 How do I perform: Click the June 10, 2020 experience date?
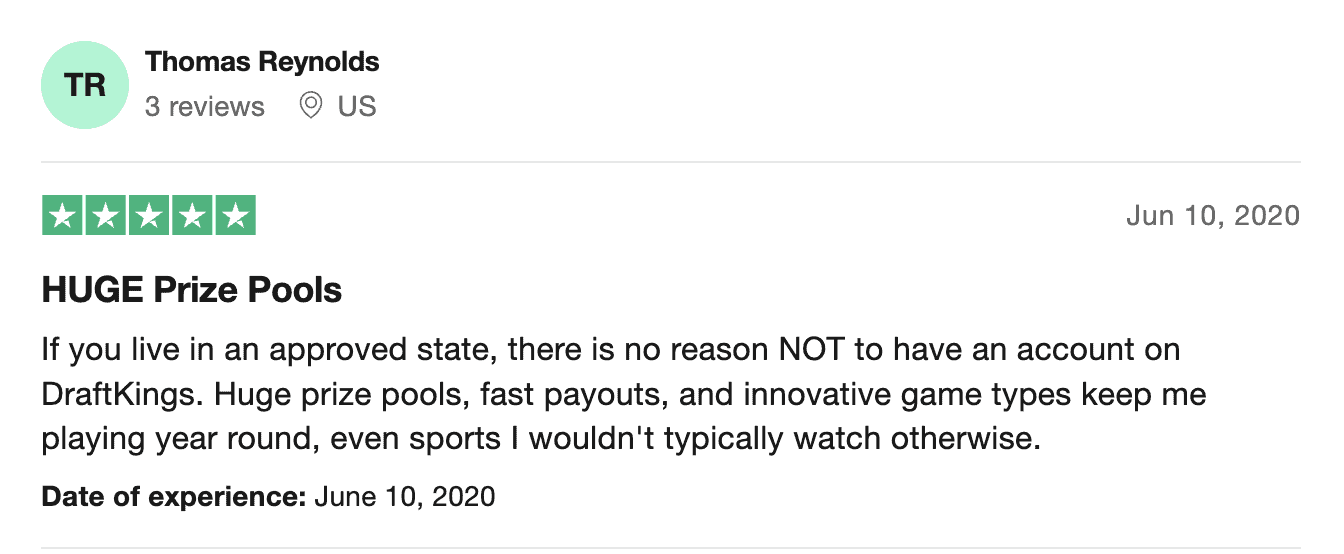[x=405, y=496]
